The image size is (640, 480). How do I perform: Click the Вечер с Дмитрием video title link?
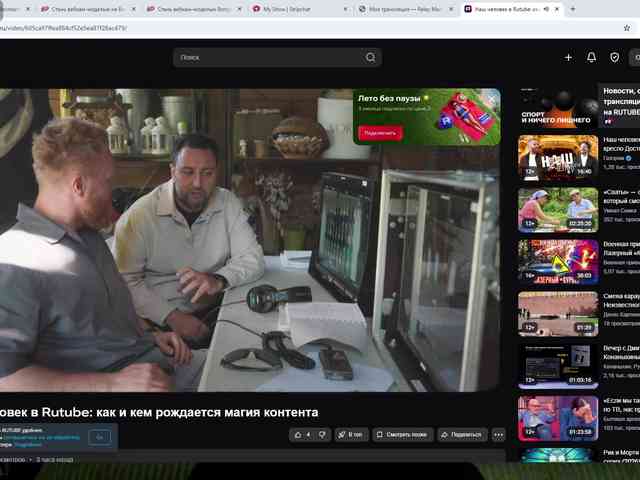point(621,352)
